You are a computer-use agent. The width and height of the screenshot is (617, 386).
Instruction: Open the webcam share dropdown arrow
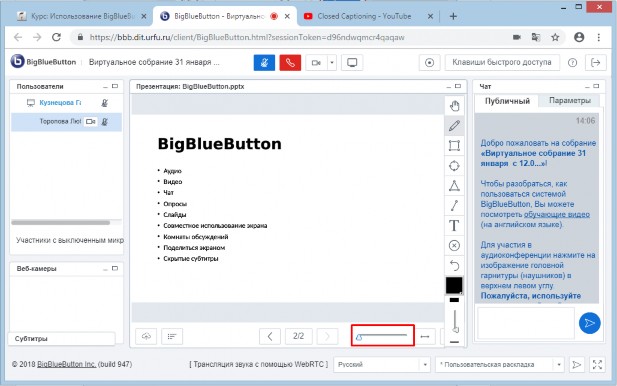coord(332,63)
